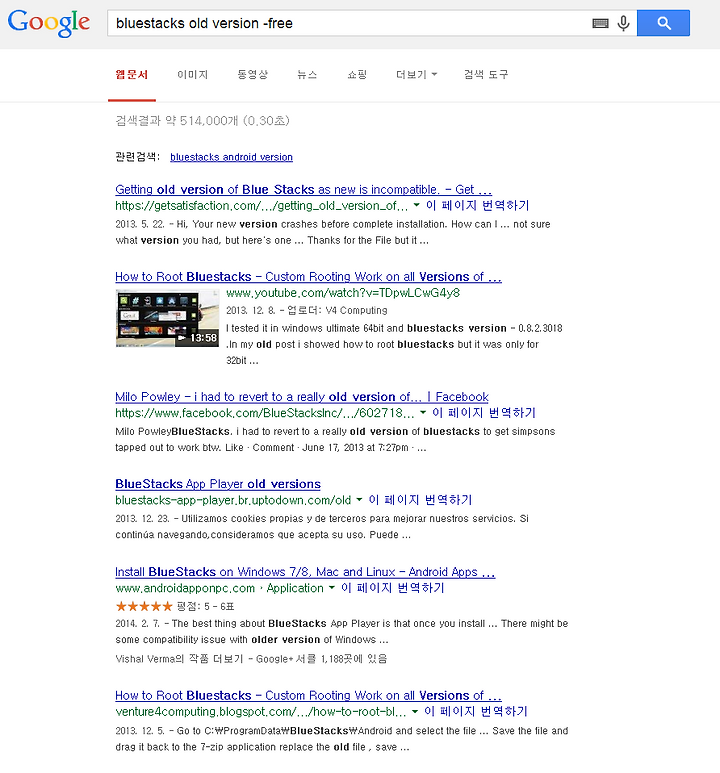This screenshot has height=773, width=720.
Task: Translate the uptodown.com result page
Action: (420, 500)
